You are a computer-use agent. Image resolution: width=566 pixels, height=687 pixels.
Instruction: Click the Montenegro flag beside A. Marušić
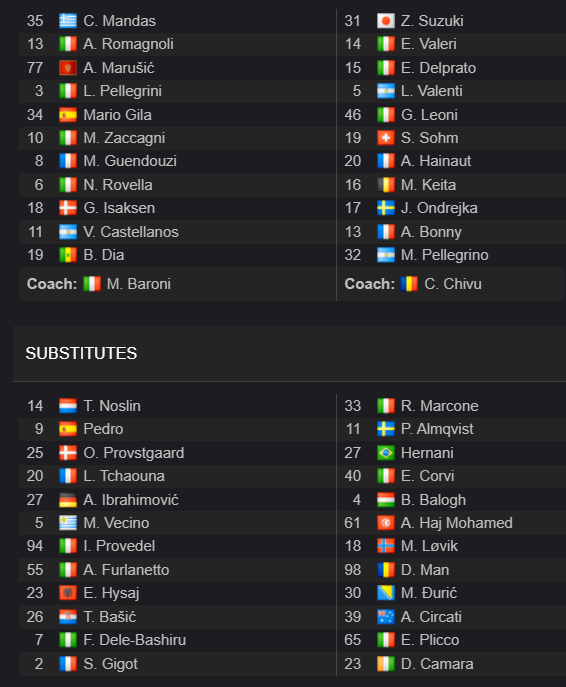(x=68, y=68)
